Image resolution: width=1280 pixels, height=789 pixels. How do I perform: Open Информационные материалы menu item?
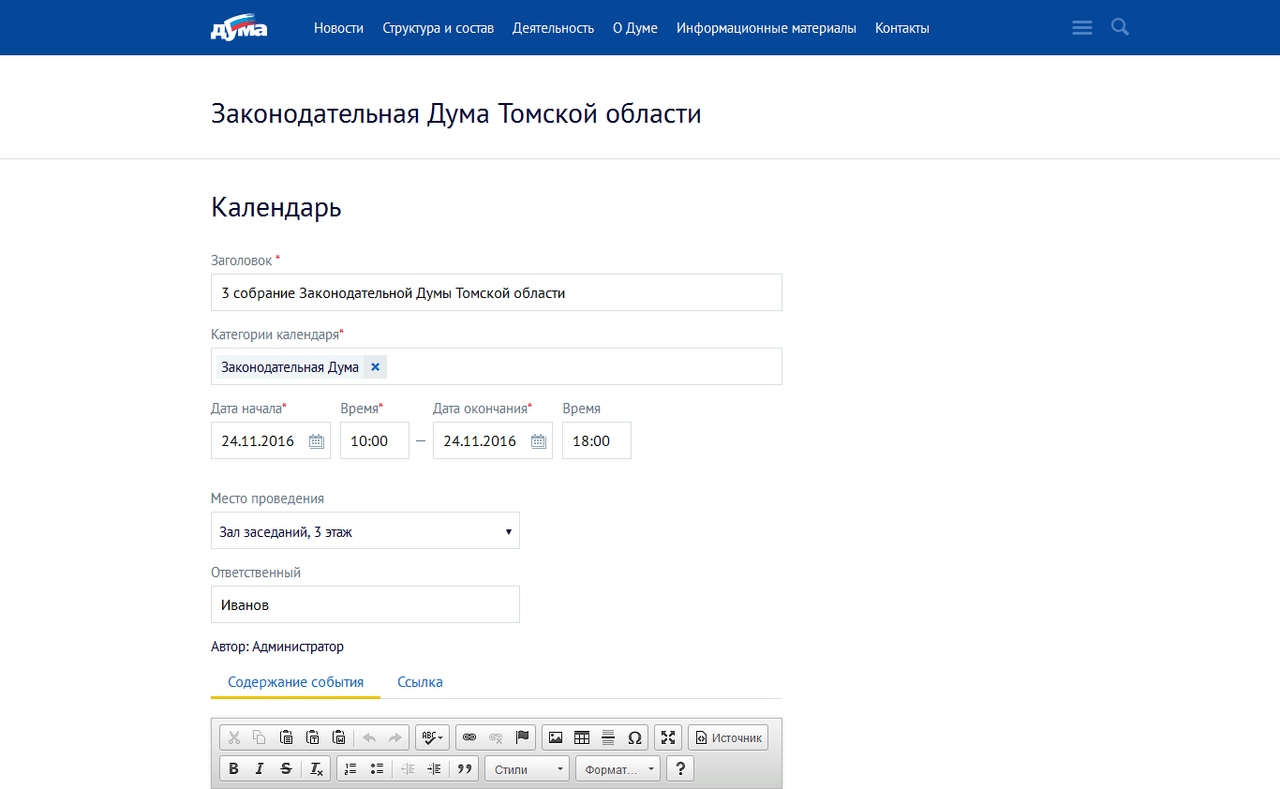tap(766, 28)
